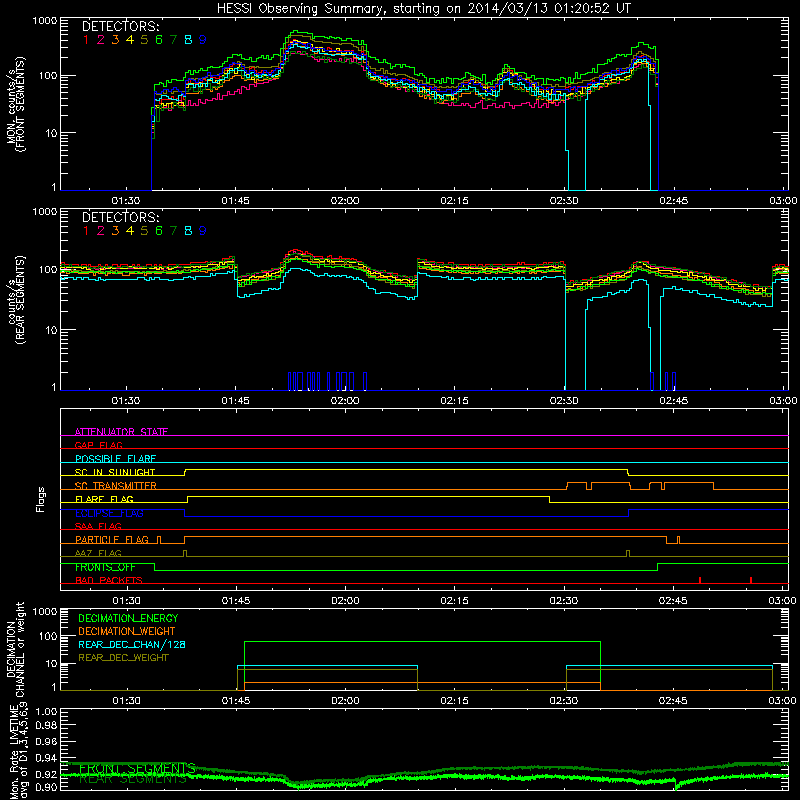Screen dimensions: 800x800
Task: Click the DECIMATION CHANNEL or weight axis title
Action: coord(16,649)
